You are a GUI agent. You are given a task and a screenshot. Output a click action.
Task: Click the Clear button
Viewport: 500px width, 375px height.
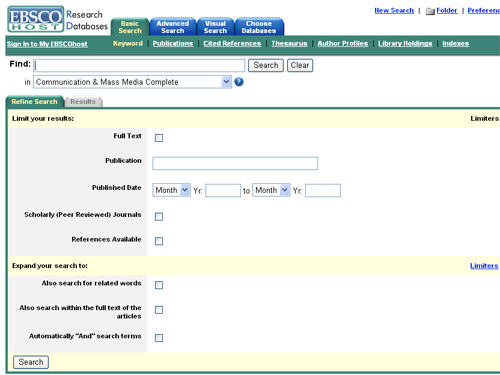[x=300, y=65]
